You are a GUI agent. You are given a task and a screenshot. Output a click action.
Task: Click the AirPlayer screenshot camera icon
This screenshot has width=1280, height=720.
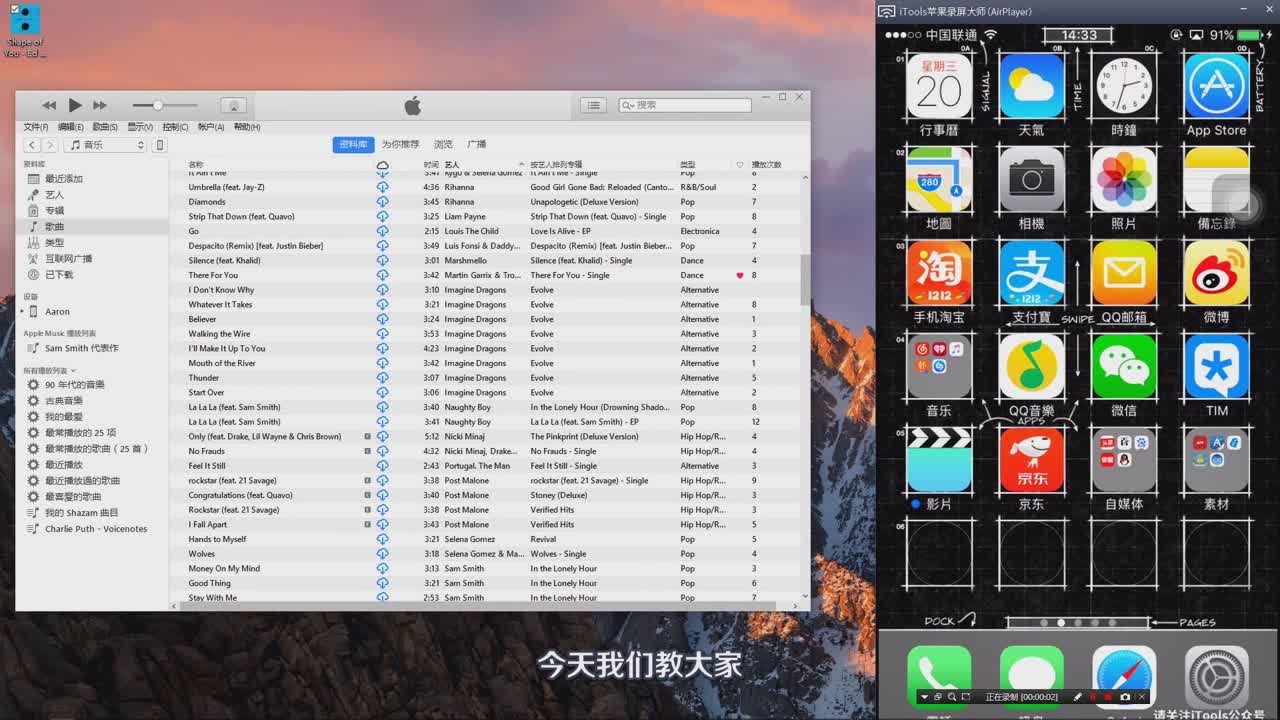(1125, 697)
